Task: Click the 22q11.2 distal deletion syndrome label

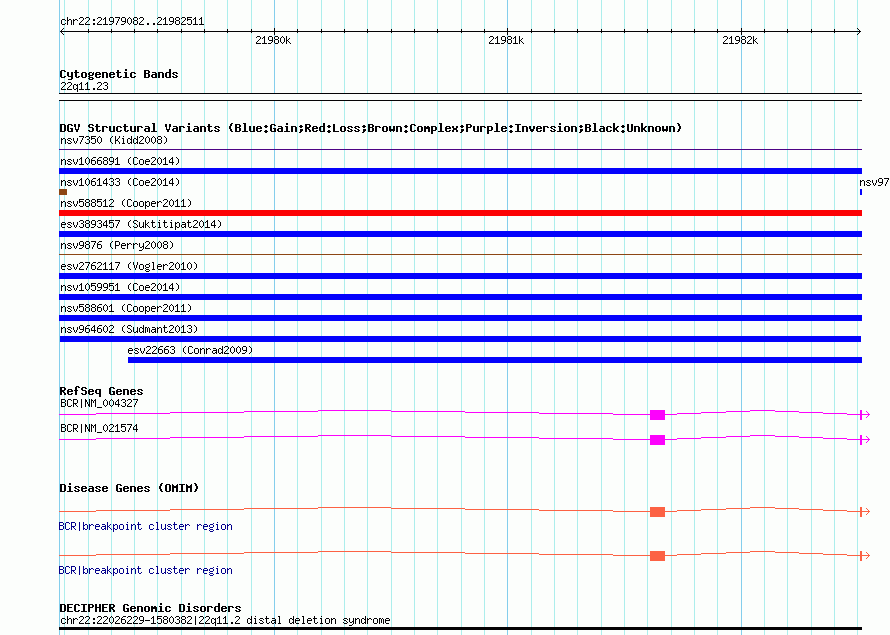Action: click(x=225, y=620)
